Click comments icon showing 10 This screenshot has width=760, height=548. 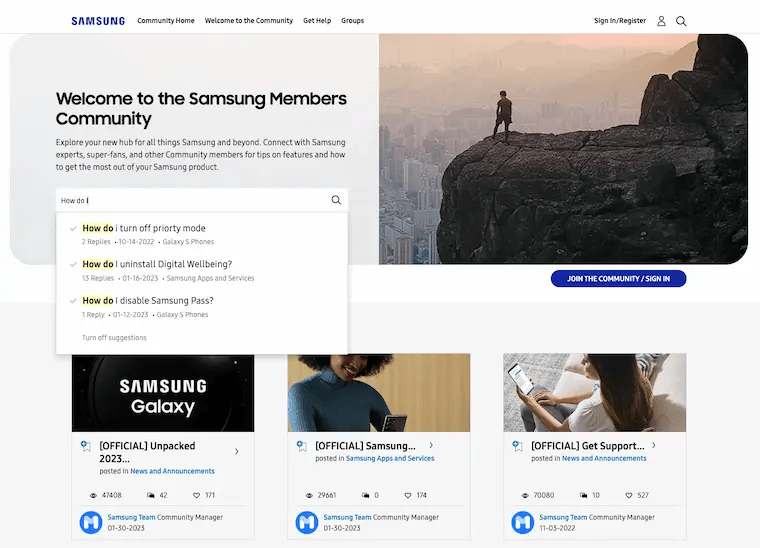click(x=583, y=495)
